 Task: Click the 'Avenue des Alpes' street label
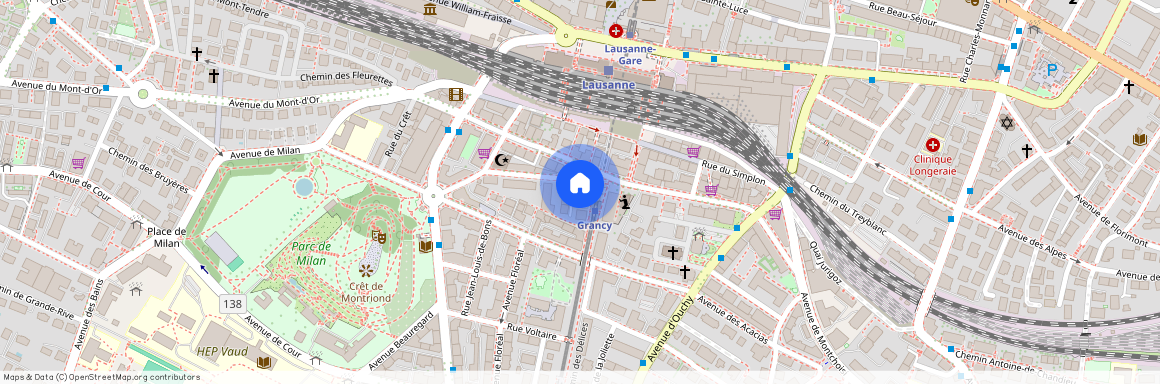1034,242
